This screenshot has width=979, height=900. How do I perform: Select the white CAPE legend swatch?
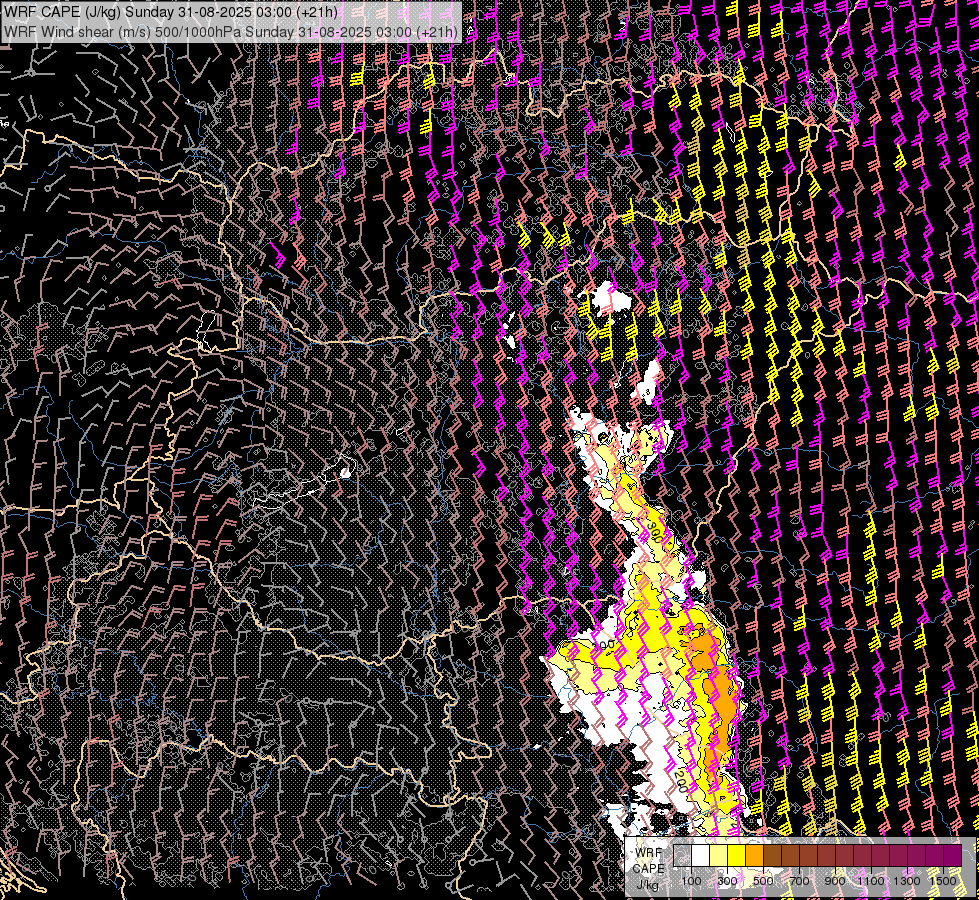pos(701,855)
